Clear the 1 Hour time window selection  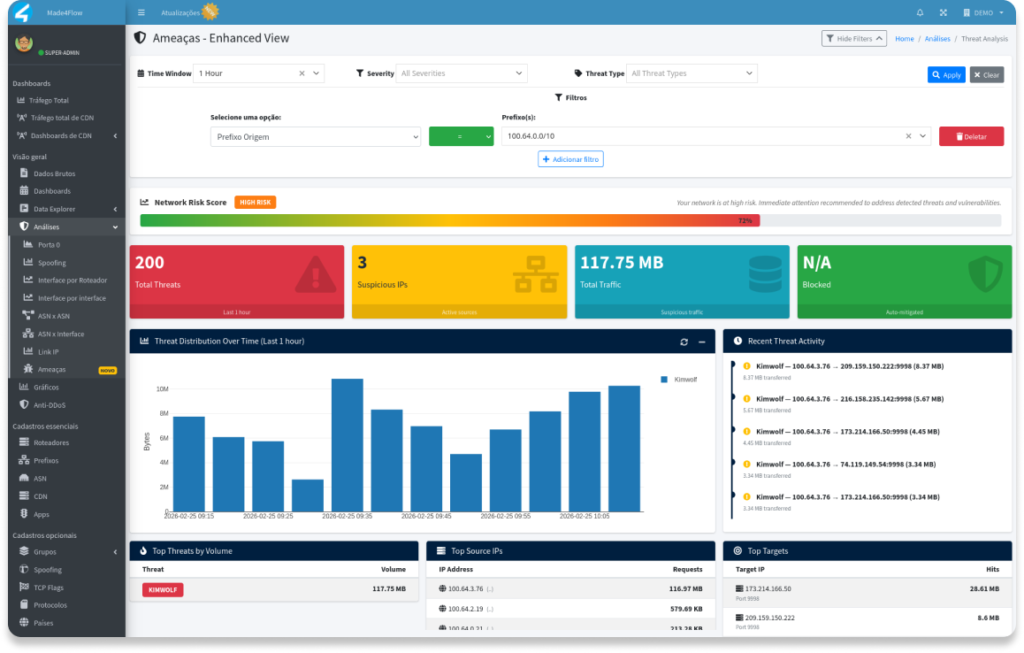click(x=302, y=73)
